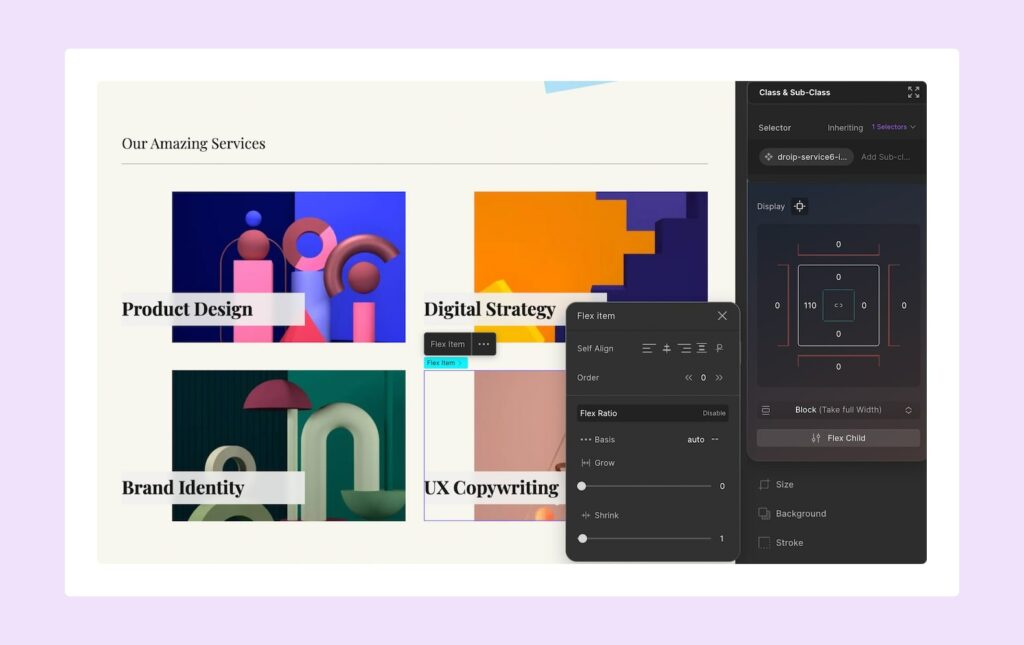The height and width of the screenshot is (645, 1024).
Task: Select the first Self Align left icon
Action: pyautogui.click(x=649, y=348)
